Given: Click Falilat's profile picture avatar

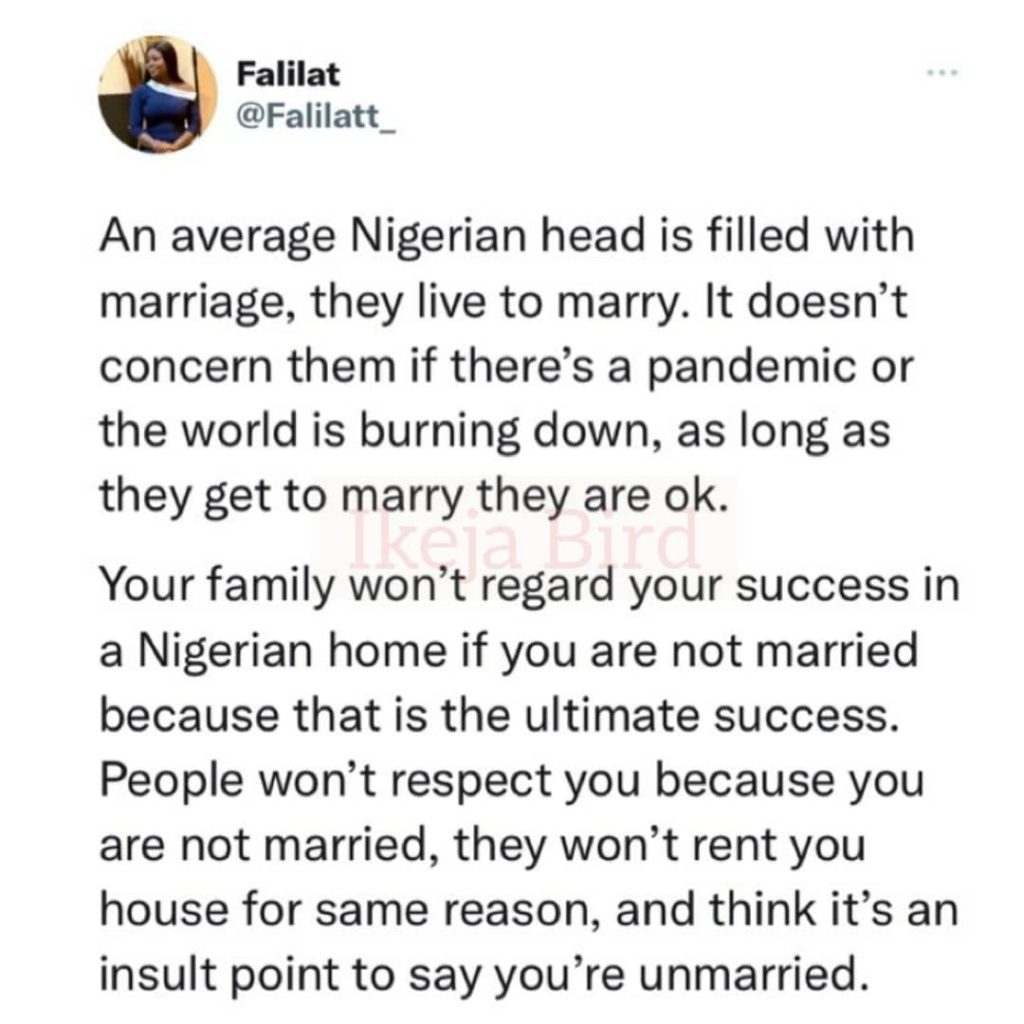Looking at the screenshot, I should click(x=157, y=94).
